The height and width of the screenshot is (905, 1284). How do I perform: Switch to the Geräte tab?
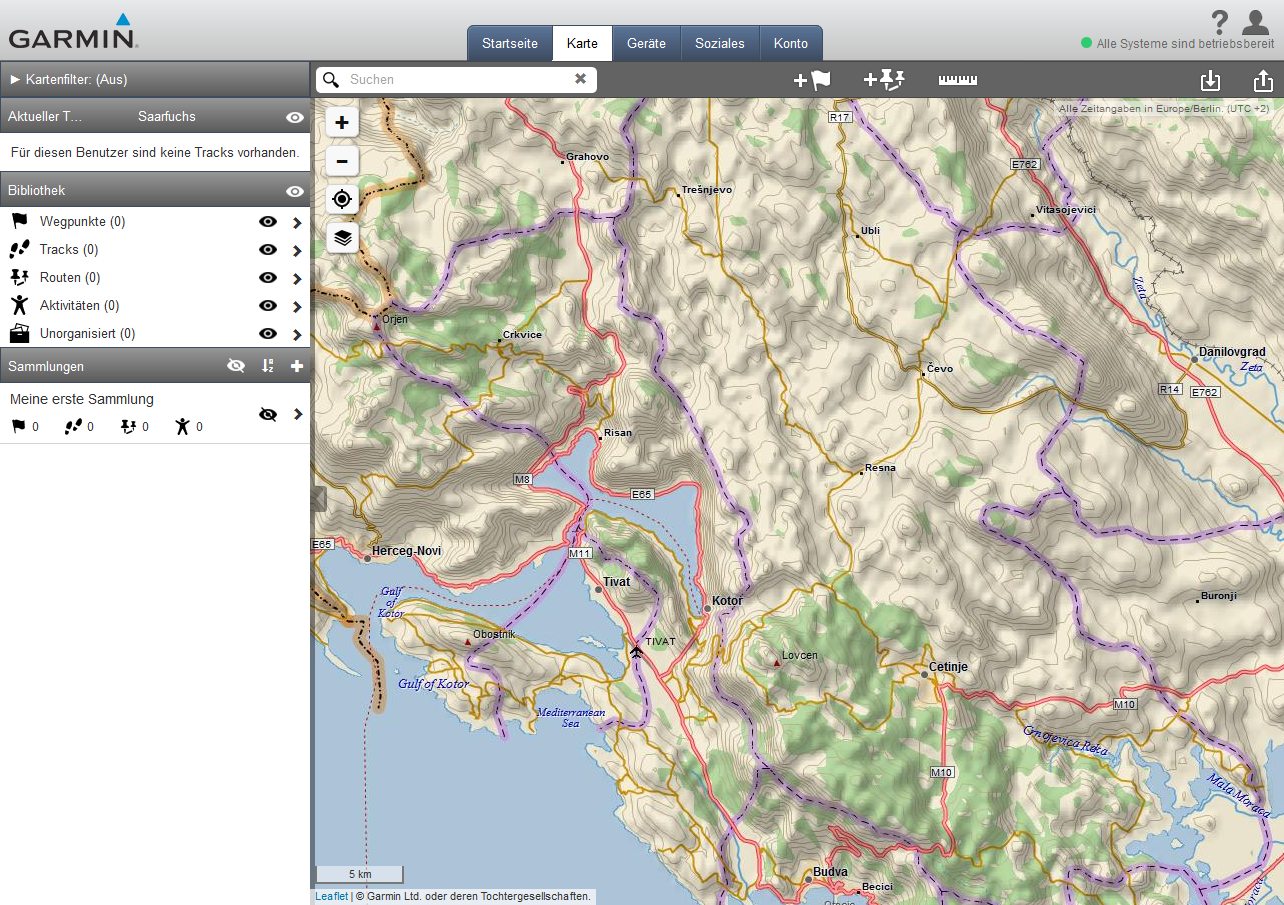pyautogui.click(x=646, y=44)
